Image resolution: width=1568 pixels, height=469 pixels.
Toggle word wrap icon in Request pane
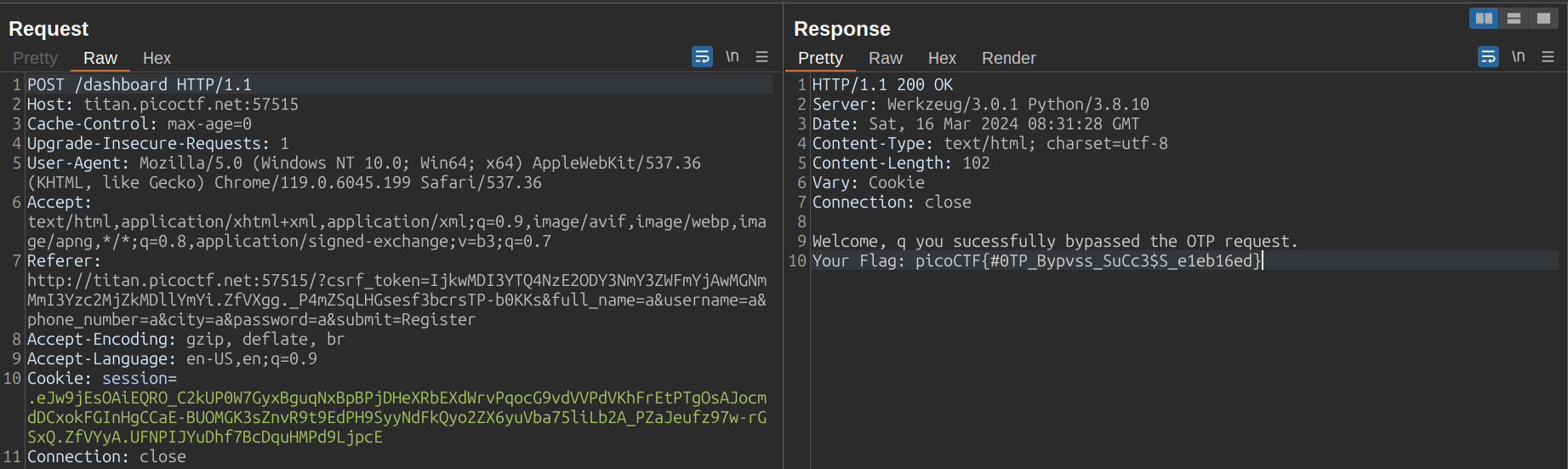[702, 57]
